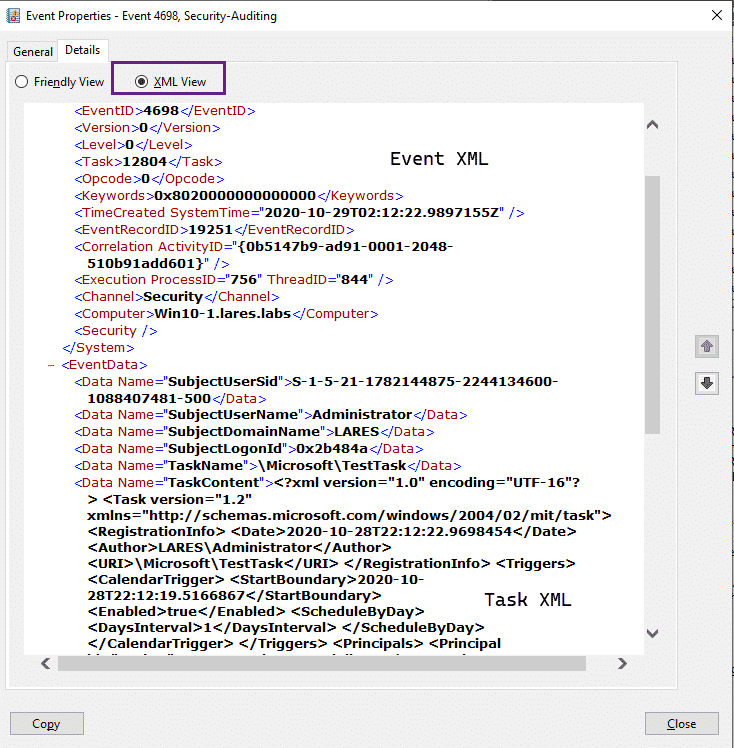Go to previous event with up arrow icon
Screen dimensions: 734x748
(x=707, y=346)
